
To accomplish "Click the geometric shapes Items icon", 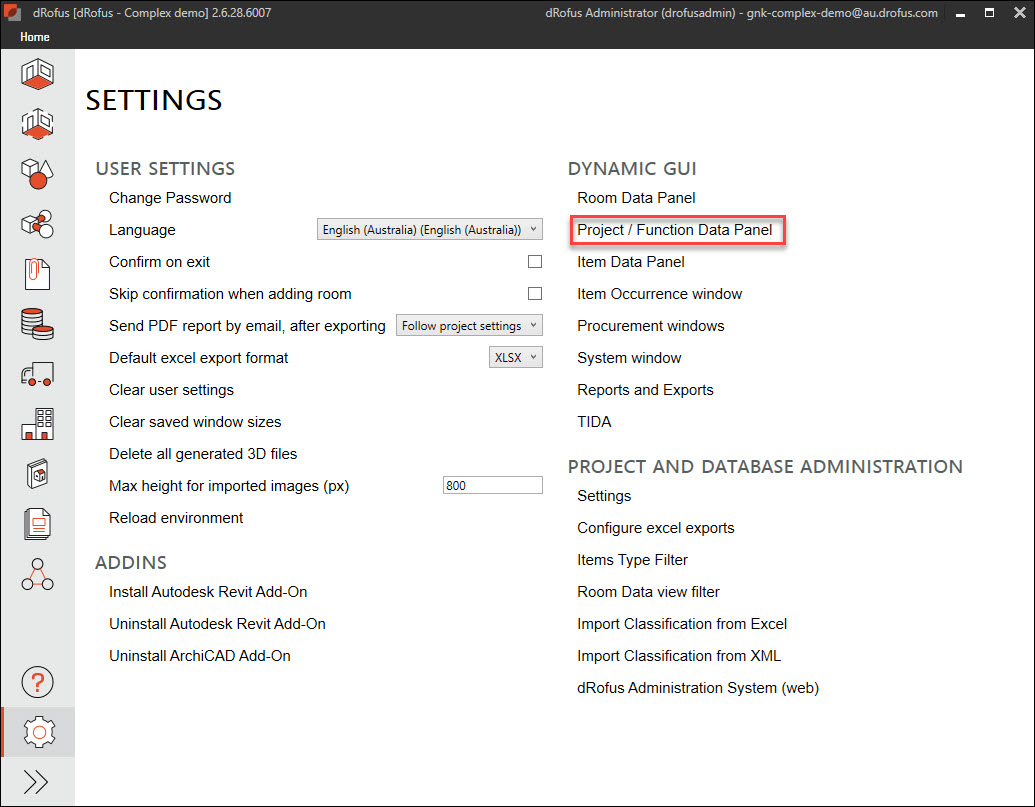I will click(37, 174).
